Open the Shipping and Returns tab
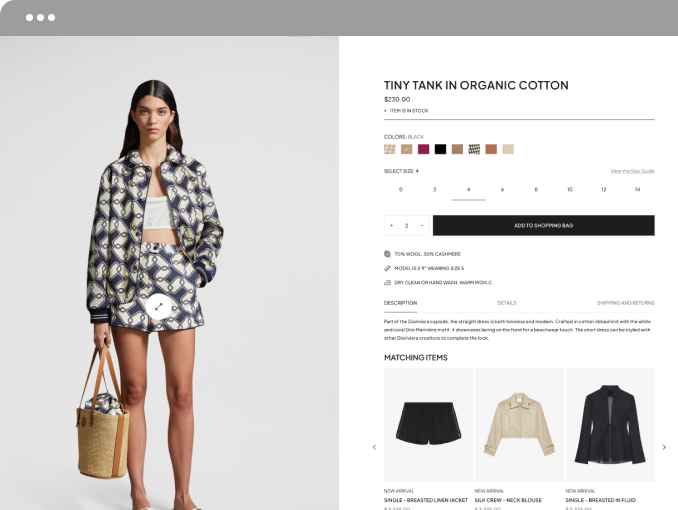678x510 pixels. [x=625, y=303]
